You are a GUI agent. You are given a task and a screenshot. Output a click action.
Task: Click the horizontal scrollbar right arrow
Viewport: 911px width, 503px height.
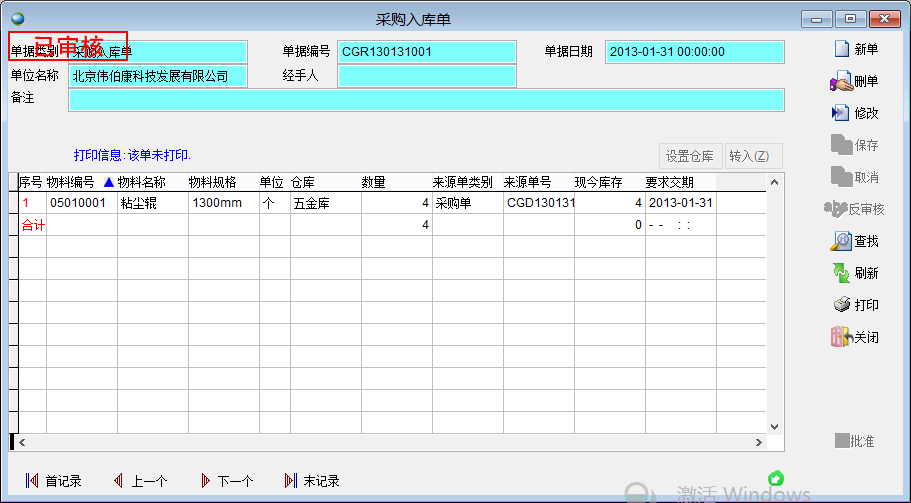757,442
